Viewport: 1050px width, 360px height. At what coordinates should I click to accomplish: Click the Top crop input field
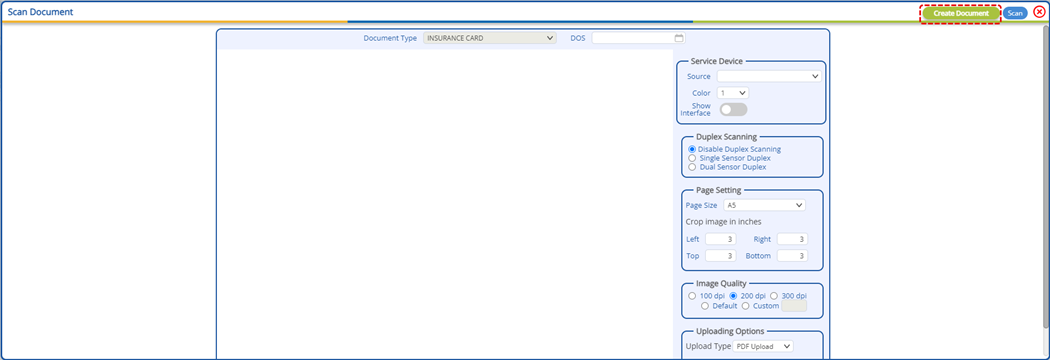[x=721, y=256]
